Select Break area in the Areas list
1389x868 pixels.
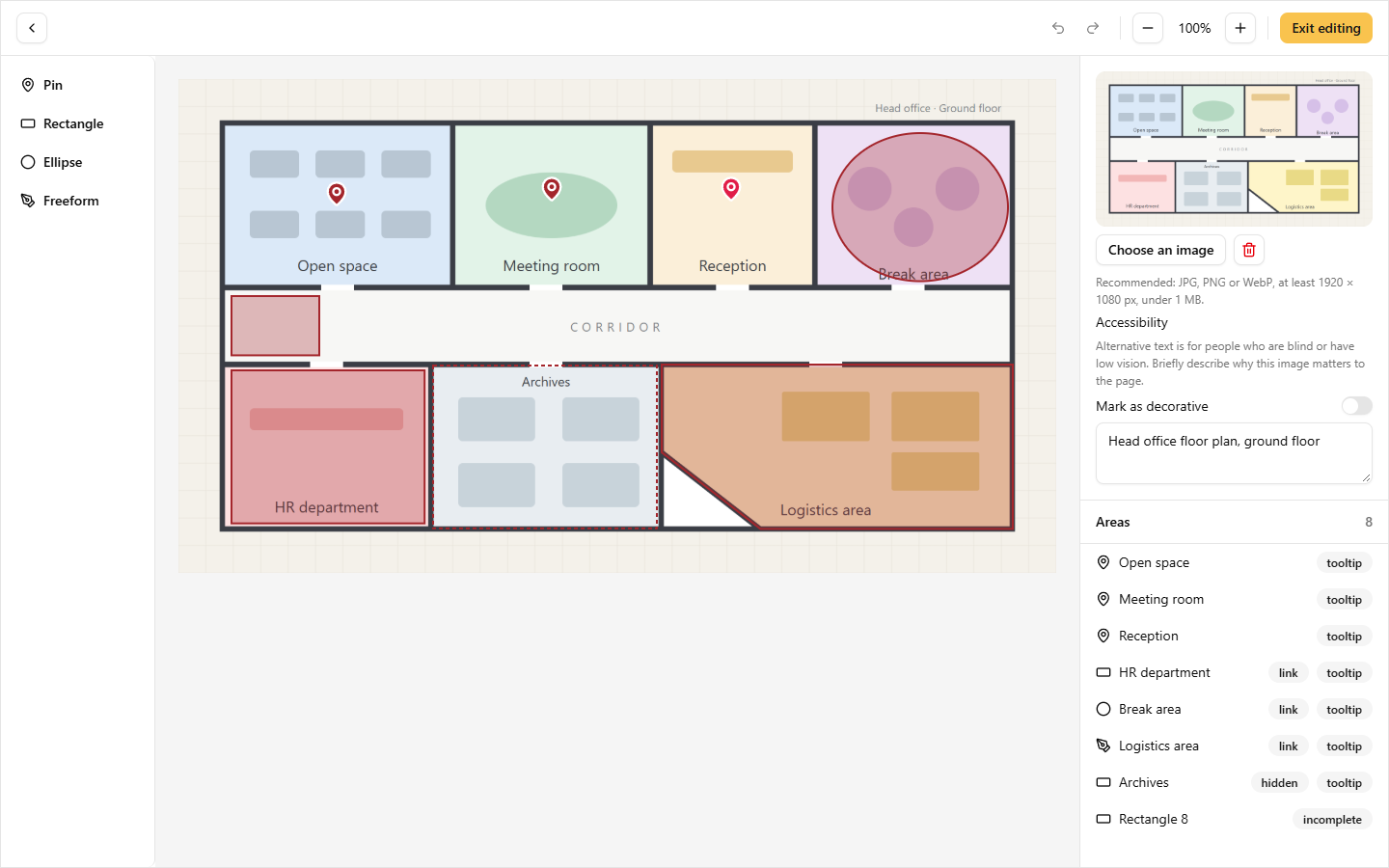[1234, 709]
